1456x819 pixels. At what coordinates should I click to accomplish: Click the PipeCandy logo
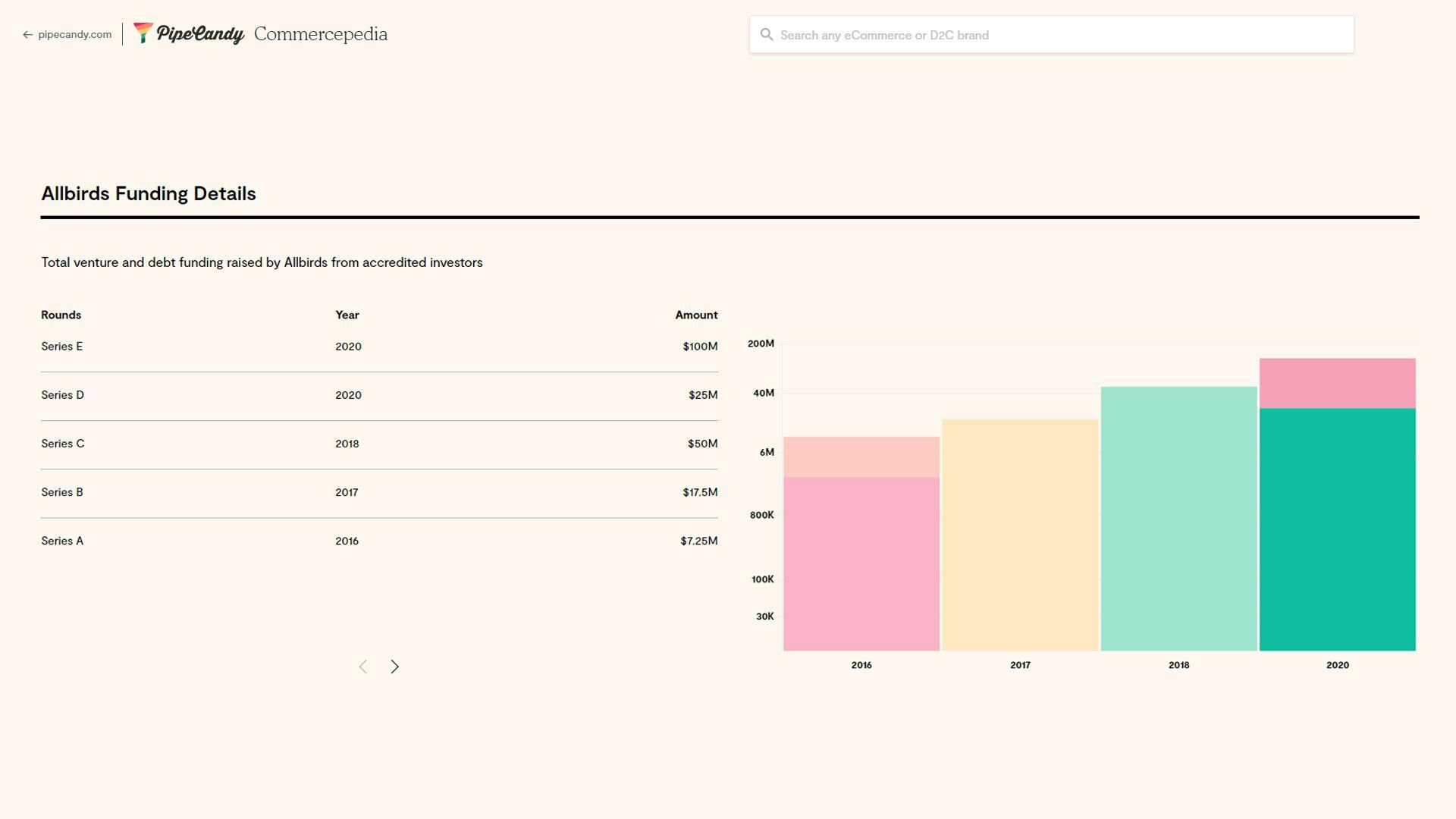pyautogui.click(x=189, y=34)
